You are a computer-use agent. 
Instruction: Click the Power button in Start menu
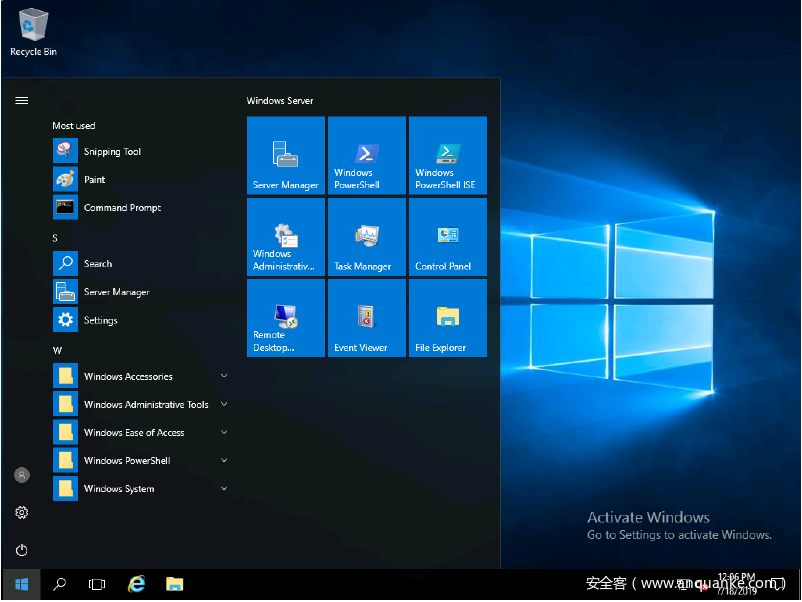[x=21, y=550]
